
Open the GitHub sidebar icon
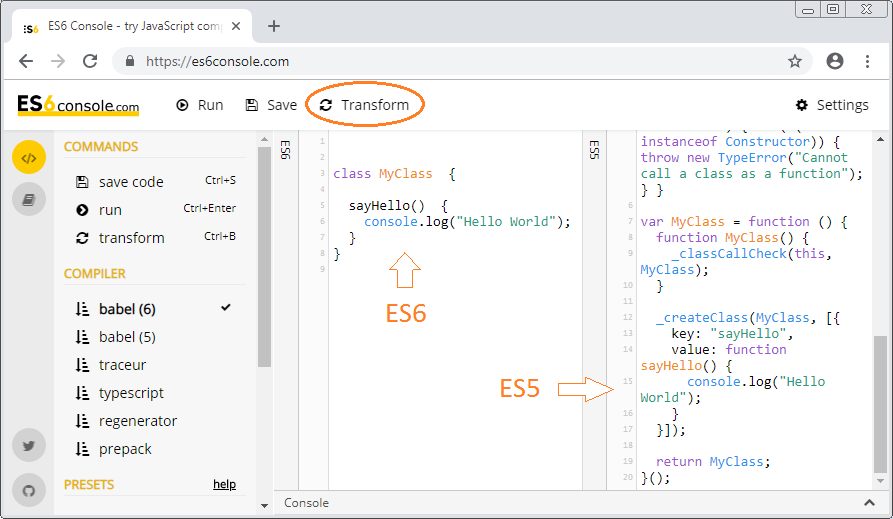click(x=29, y=490)
